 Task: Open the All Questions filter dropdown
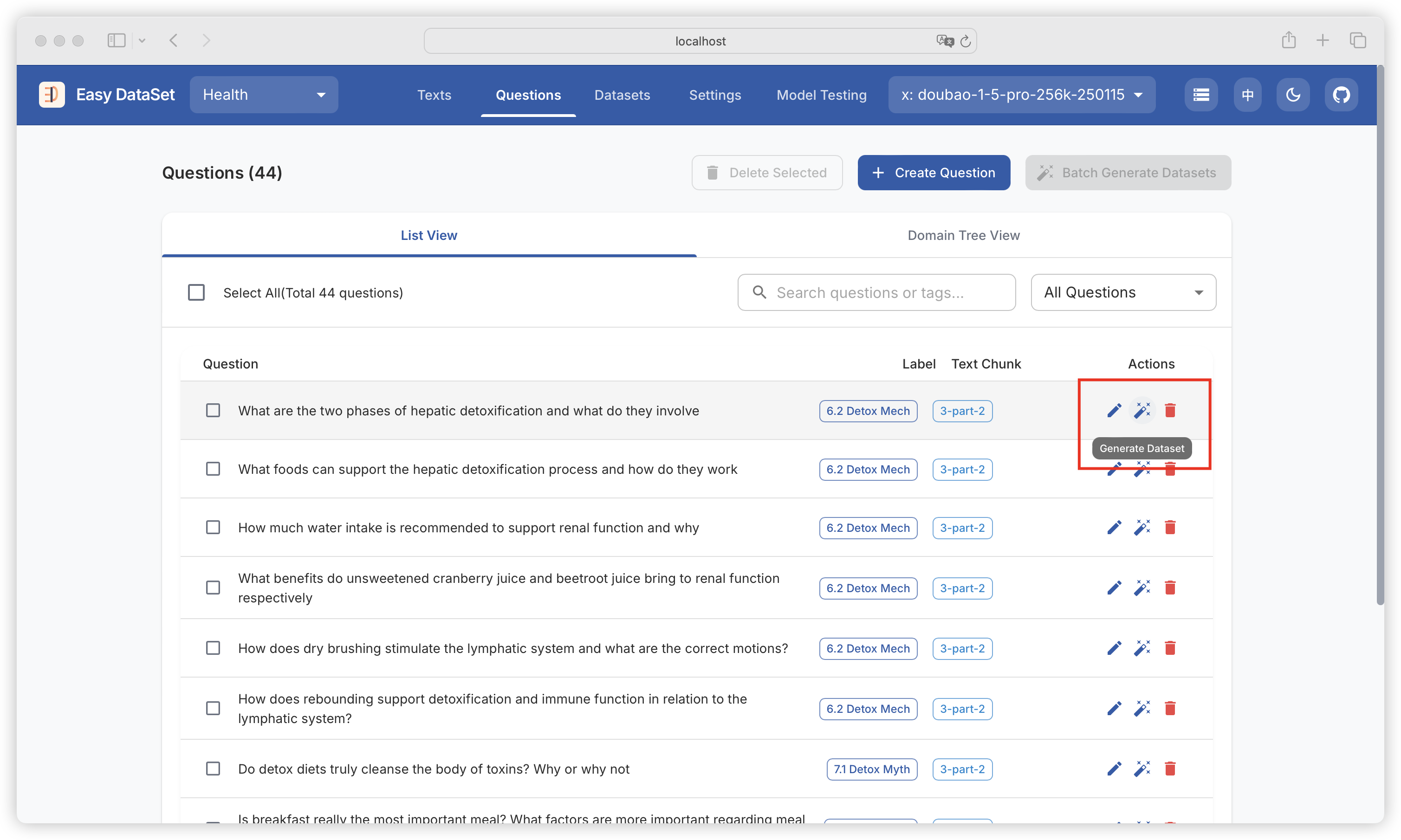pyautogui.click(x=1123, y=293)
